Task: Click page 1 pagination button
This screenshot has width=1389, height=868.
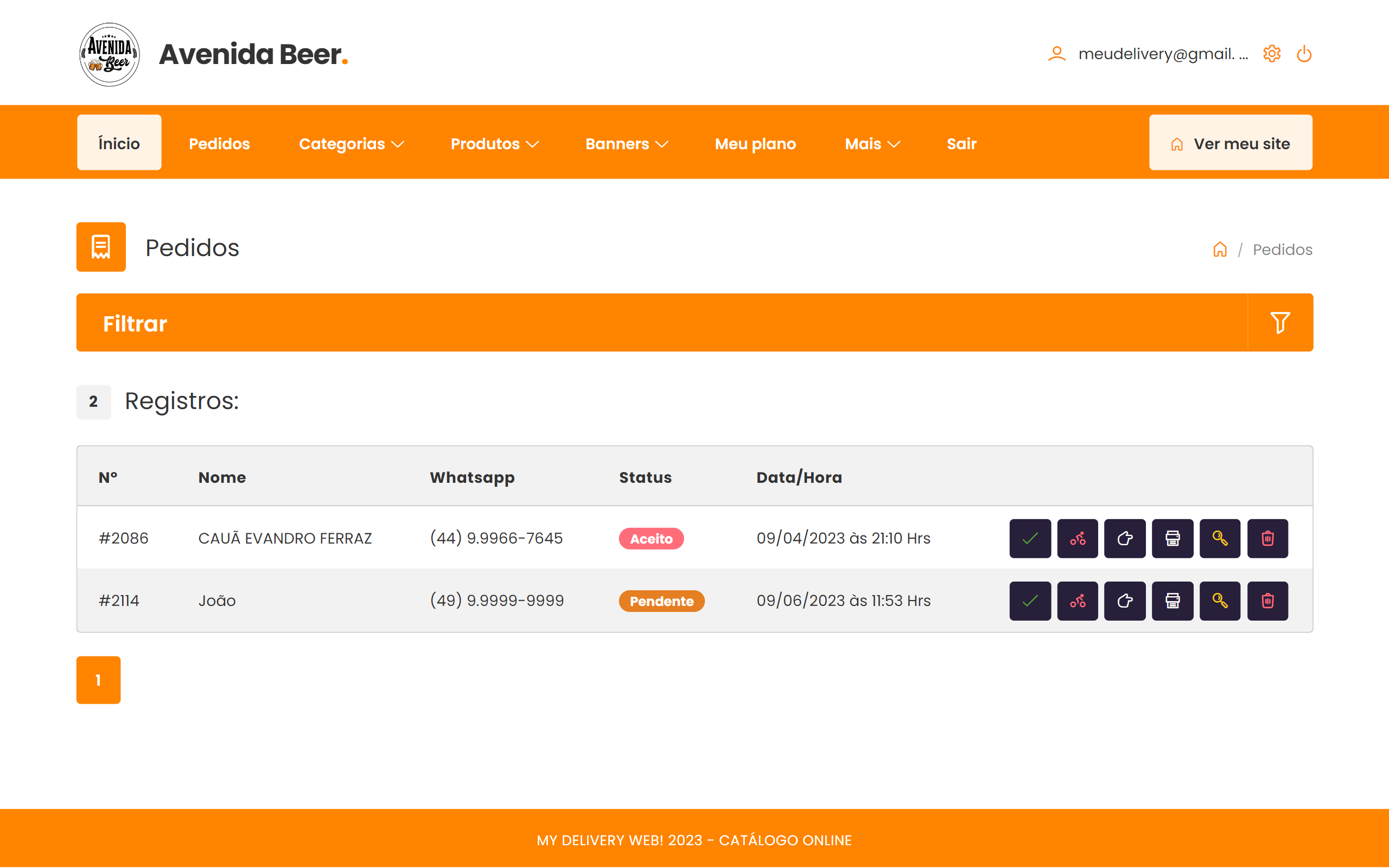Action: [98, 680]
